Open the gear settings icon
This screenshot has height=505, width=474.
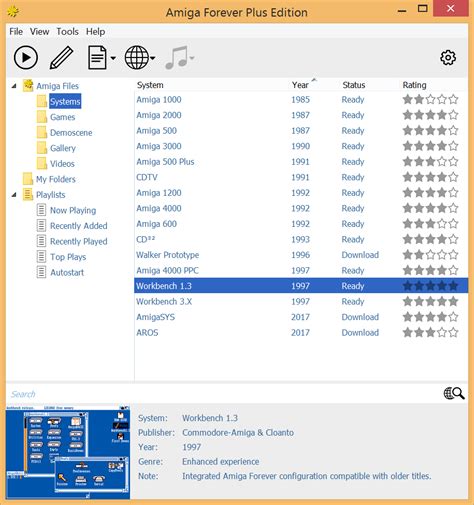click(x=448, y=58)
